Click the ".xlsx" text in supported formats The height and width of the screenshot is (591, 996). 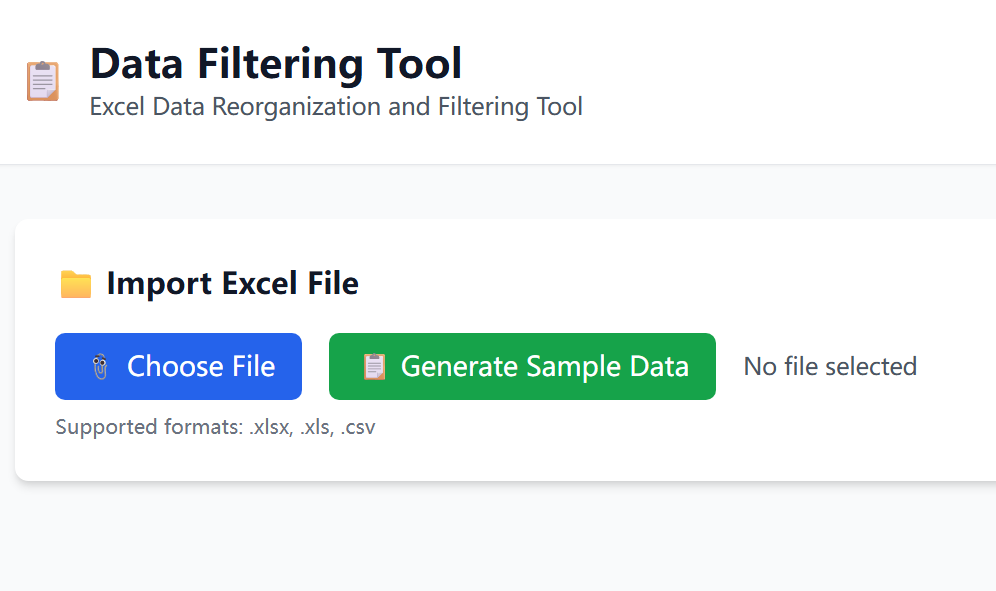(272, 428)
